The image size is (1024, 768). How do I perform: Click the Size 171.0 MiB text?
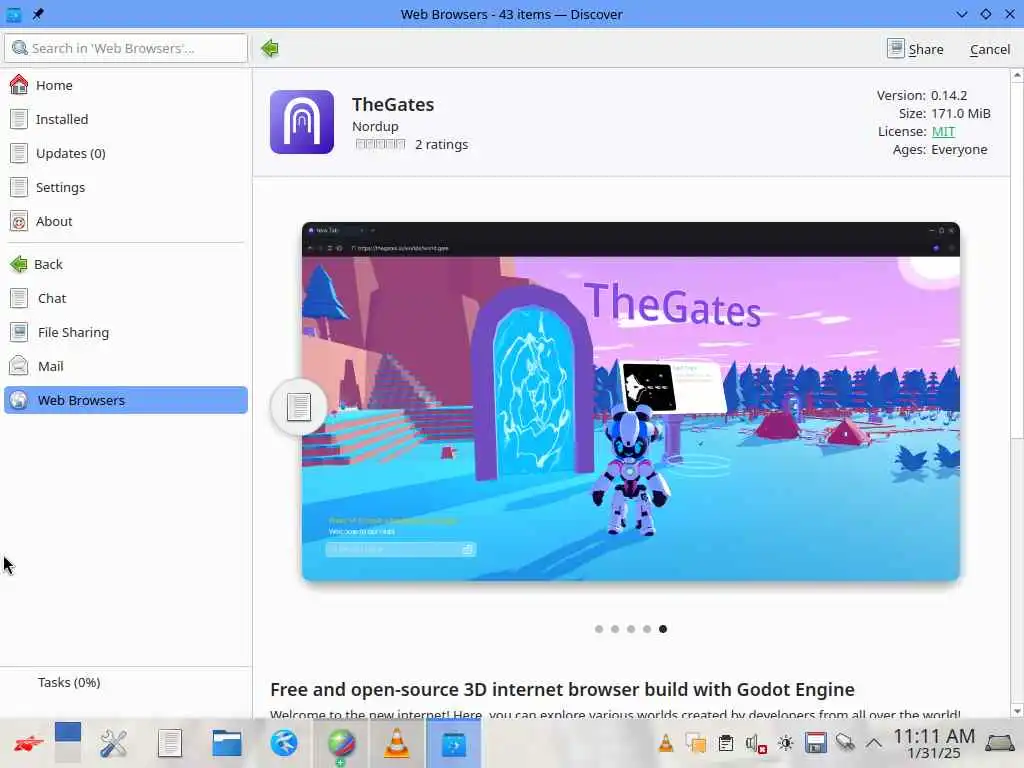tap(944, 113)
